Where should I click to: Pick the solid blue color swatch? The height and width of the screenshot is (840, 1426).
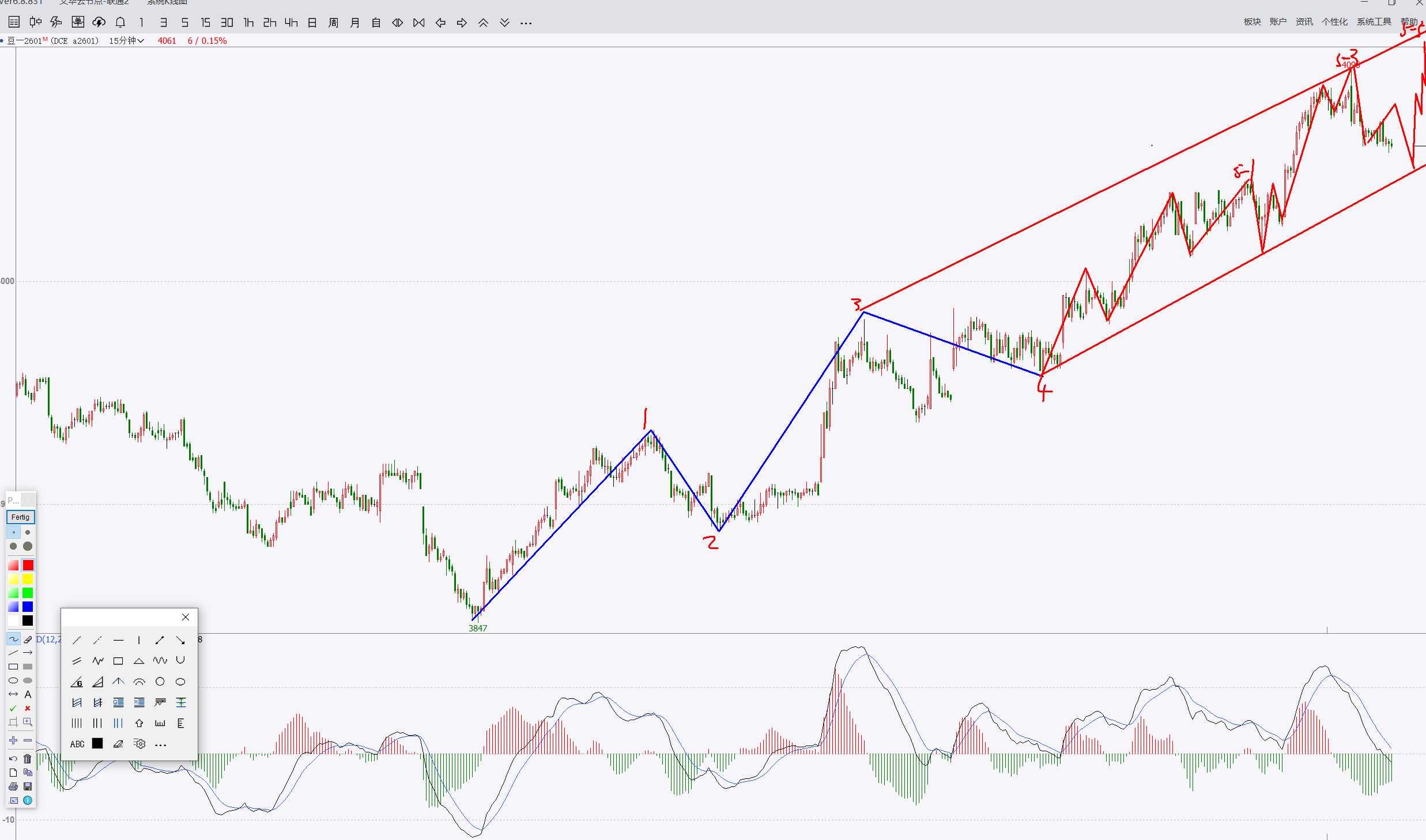[28, 607]
